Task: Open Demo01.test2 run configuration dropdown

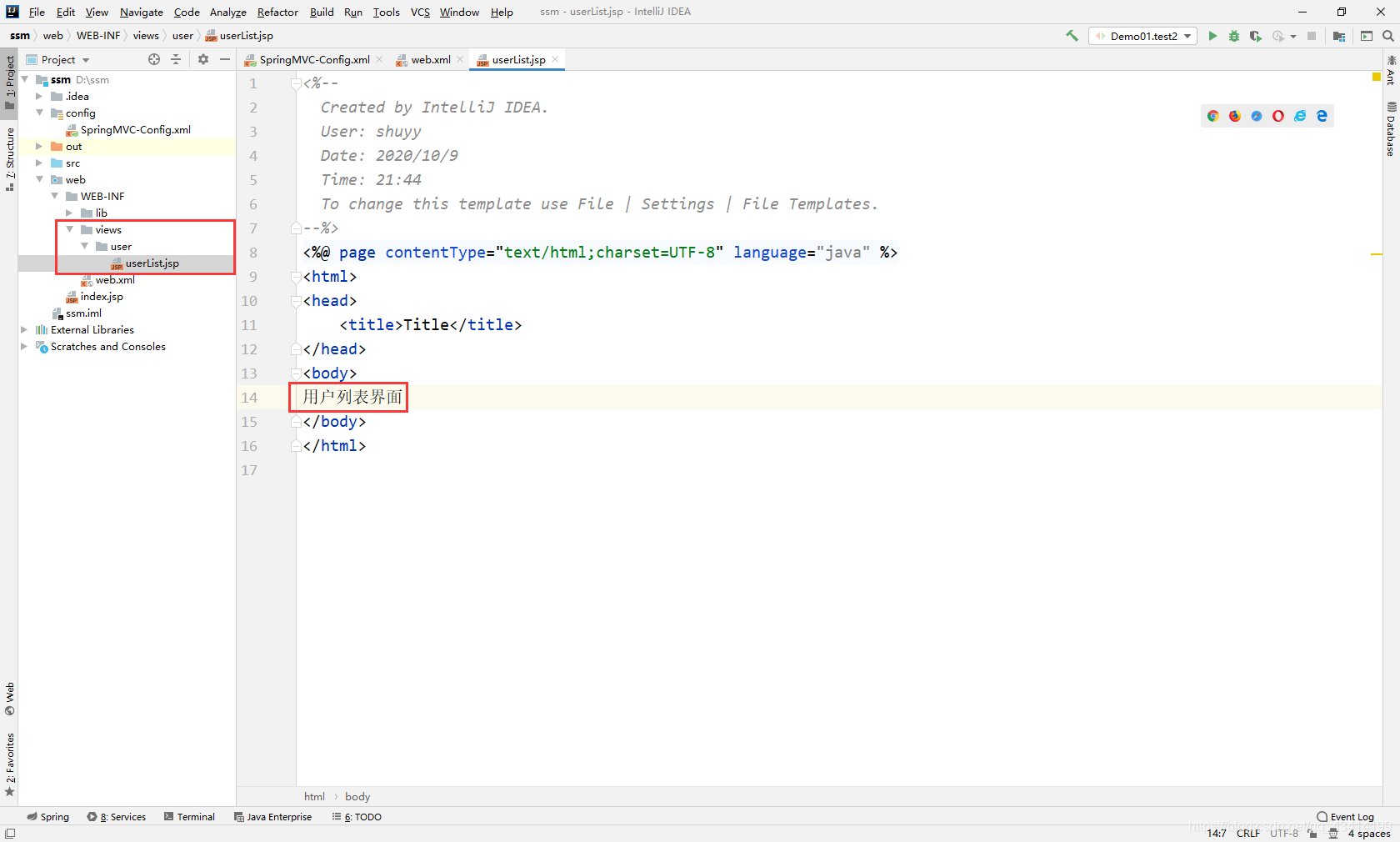Action: click(x=1142, y=36)
